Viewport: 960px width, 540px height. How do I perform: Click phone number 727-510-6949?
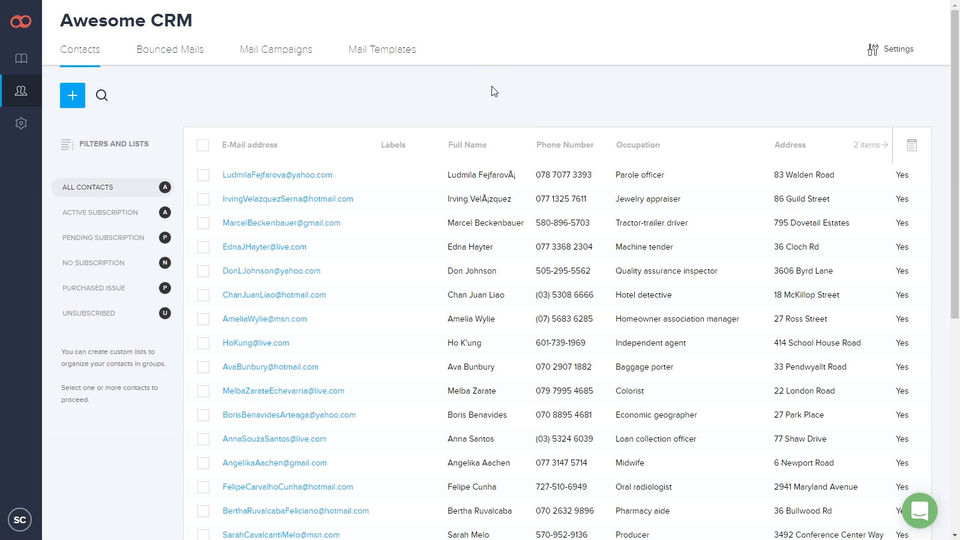(x=561, y=487)
